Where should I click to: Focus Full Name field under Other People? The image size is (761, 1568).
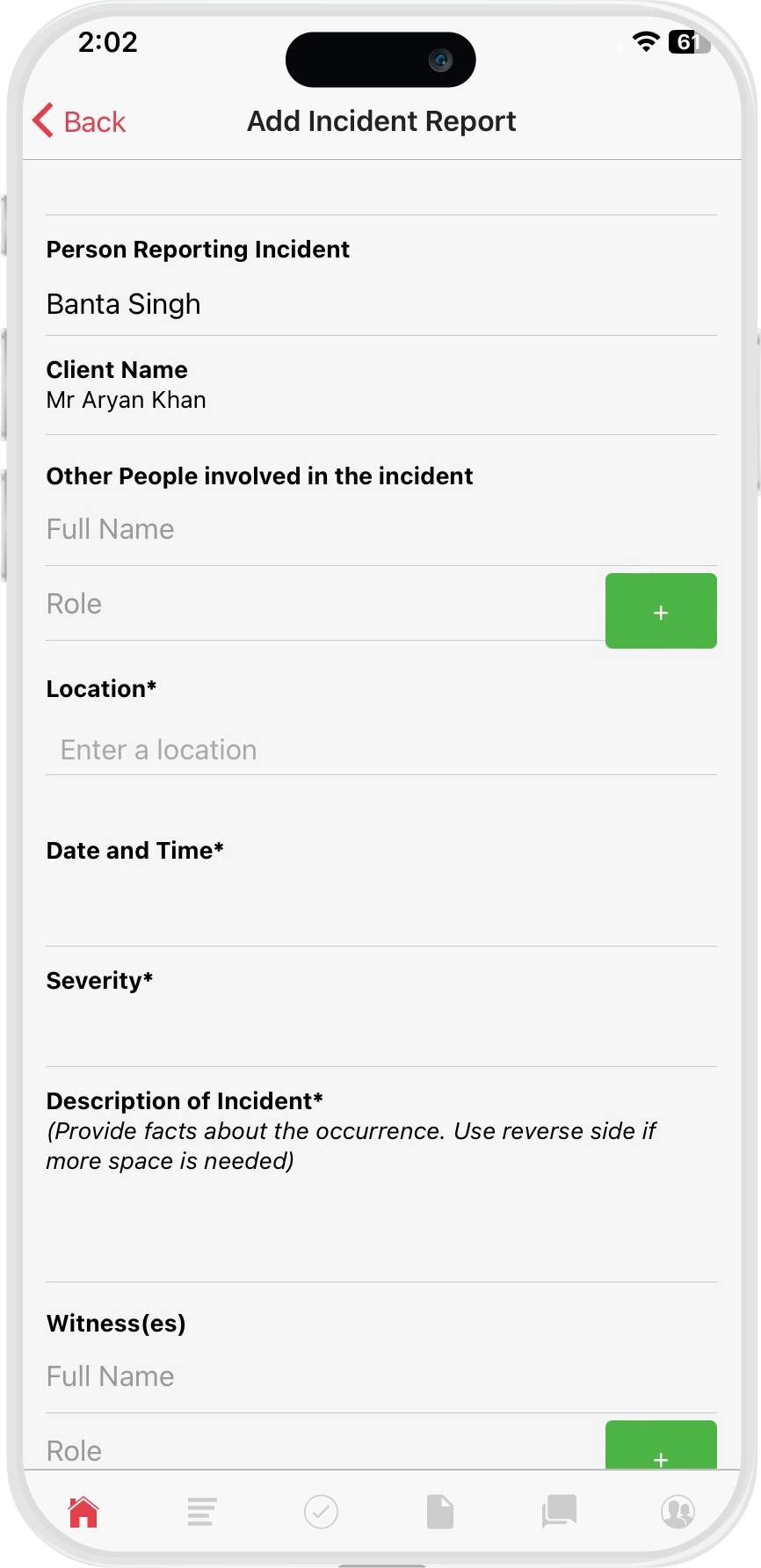click(381, 529)
